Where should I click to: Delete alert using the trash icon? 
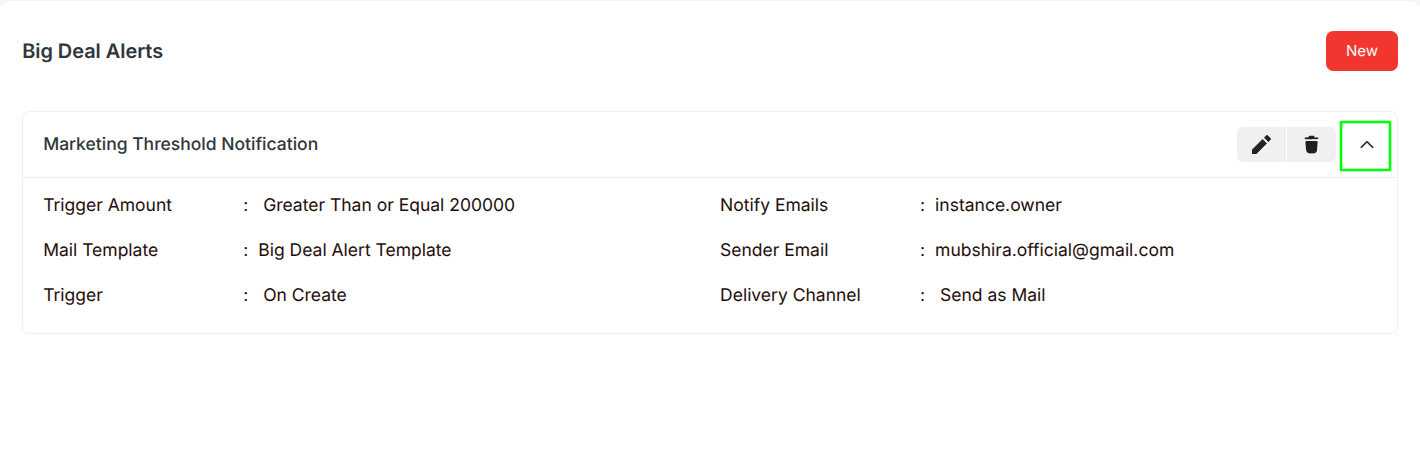[x=1311, y=145]
